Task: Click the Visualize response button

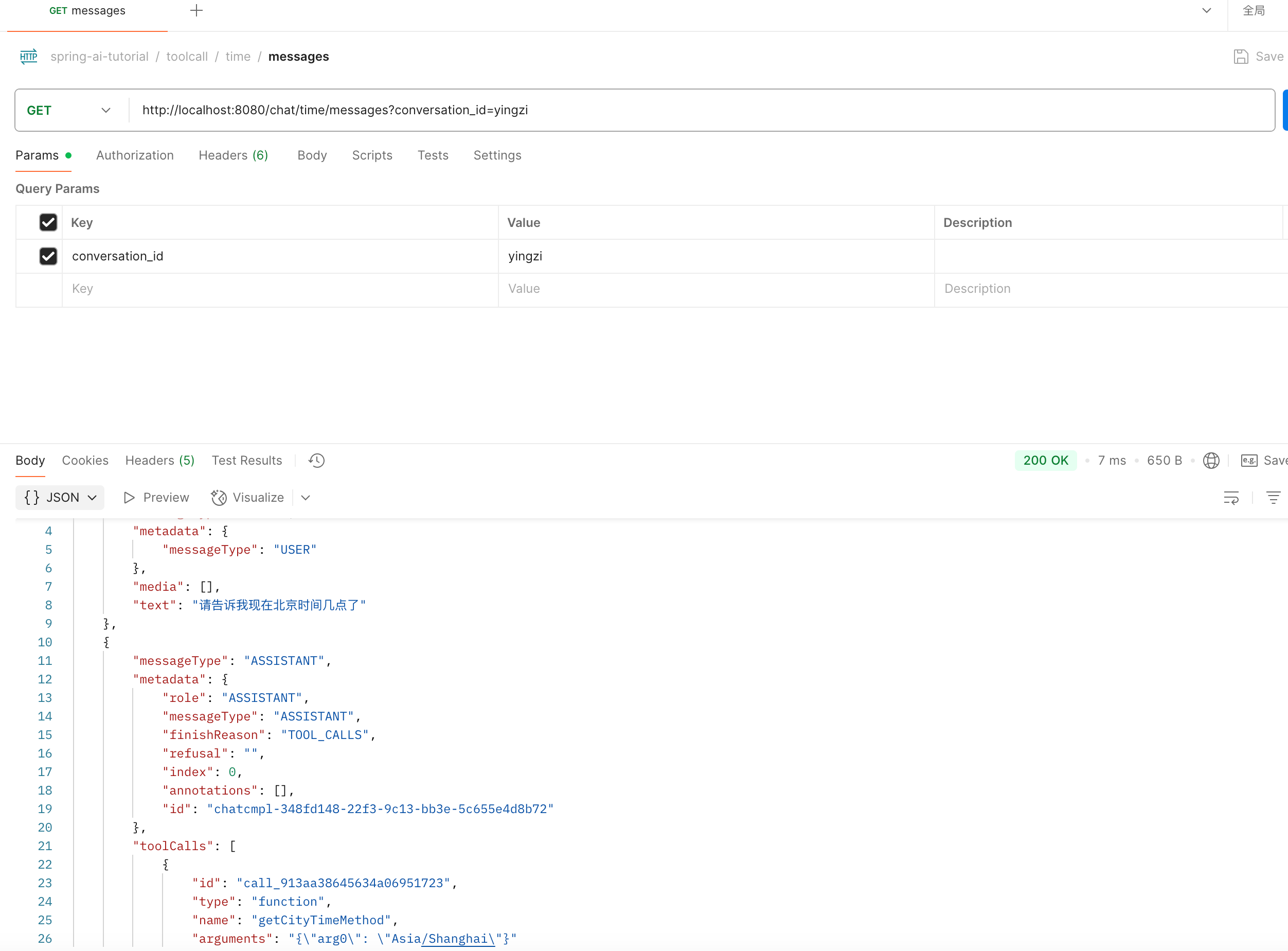Action: [247, 498]
